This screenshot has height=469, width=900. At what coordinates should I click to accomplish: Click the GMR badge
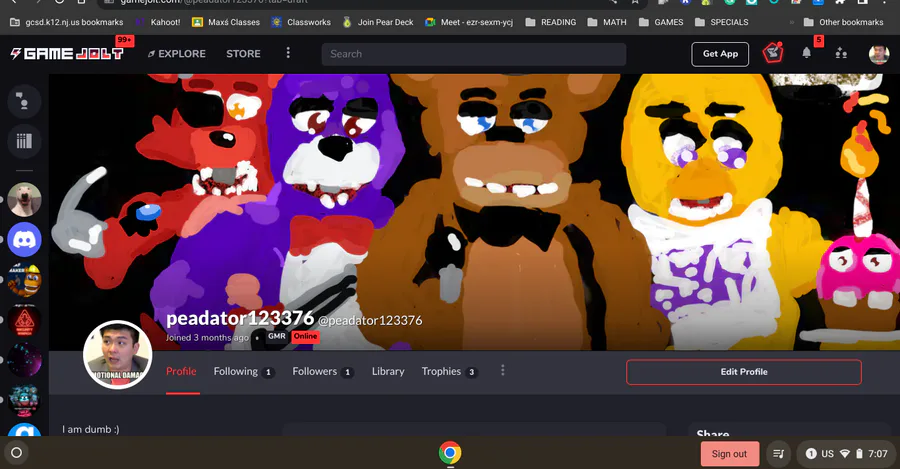pyautogui.click(x=277, y=336)
